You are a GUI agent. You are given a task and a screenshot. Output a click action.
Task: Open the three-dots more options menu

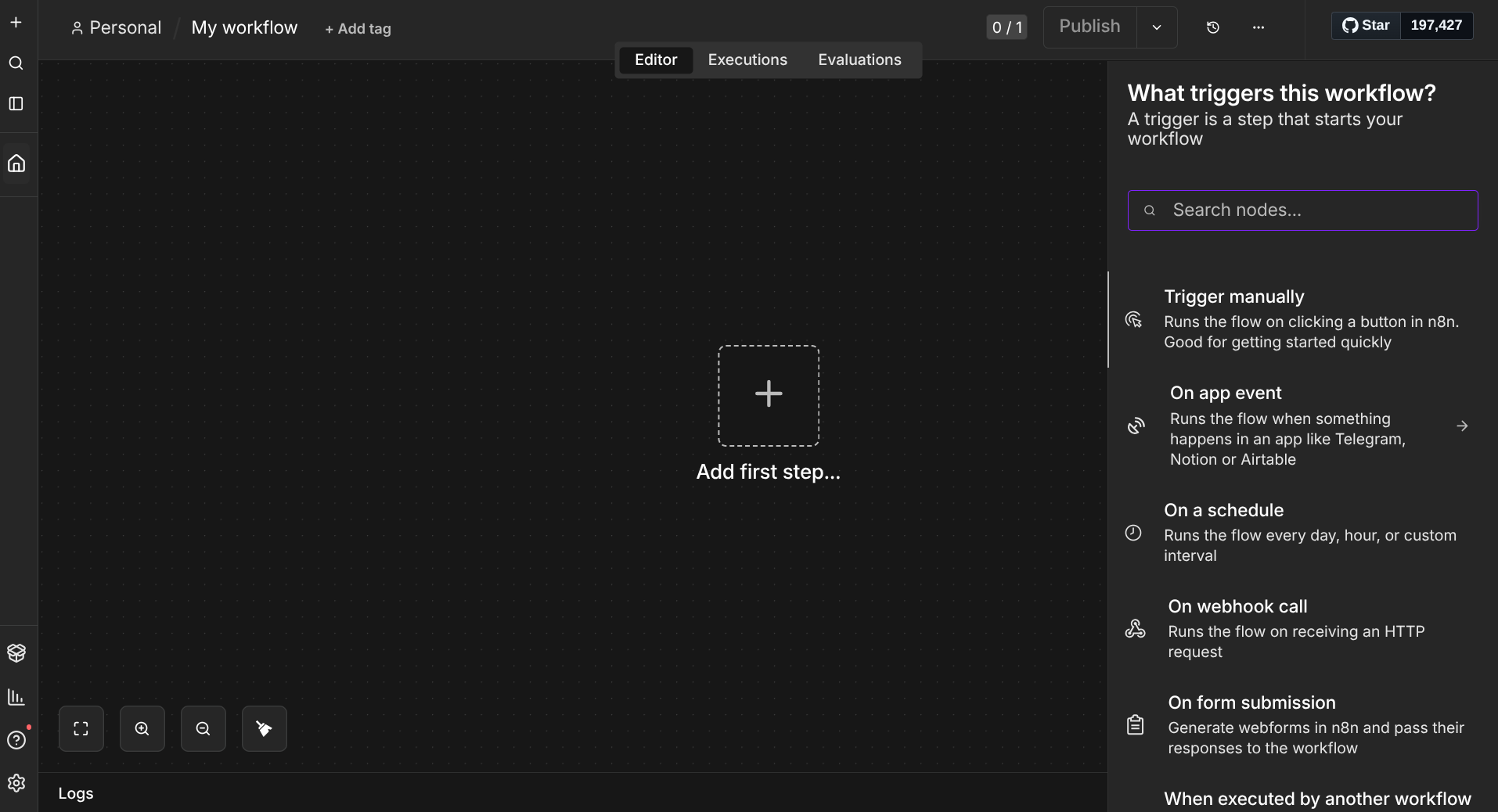click(x=1259, y=27)
